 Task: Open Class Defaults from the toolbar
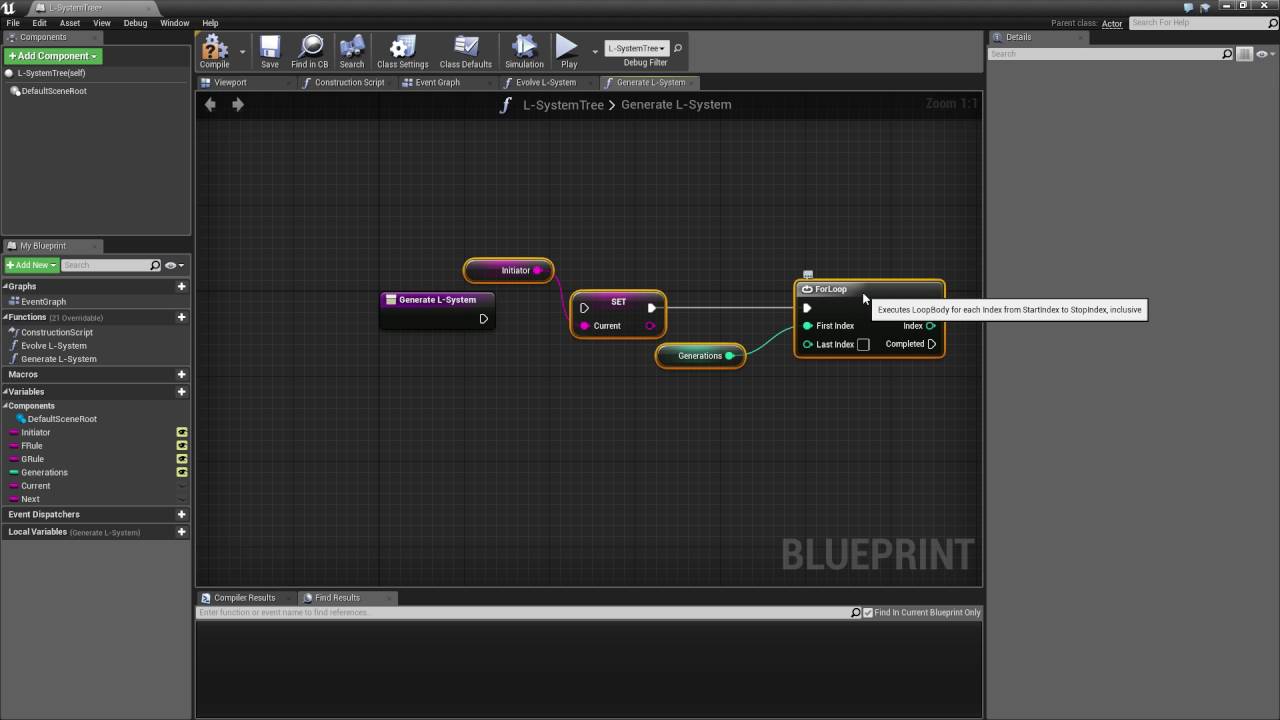pos(466,52)
